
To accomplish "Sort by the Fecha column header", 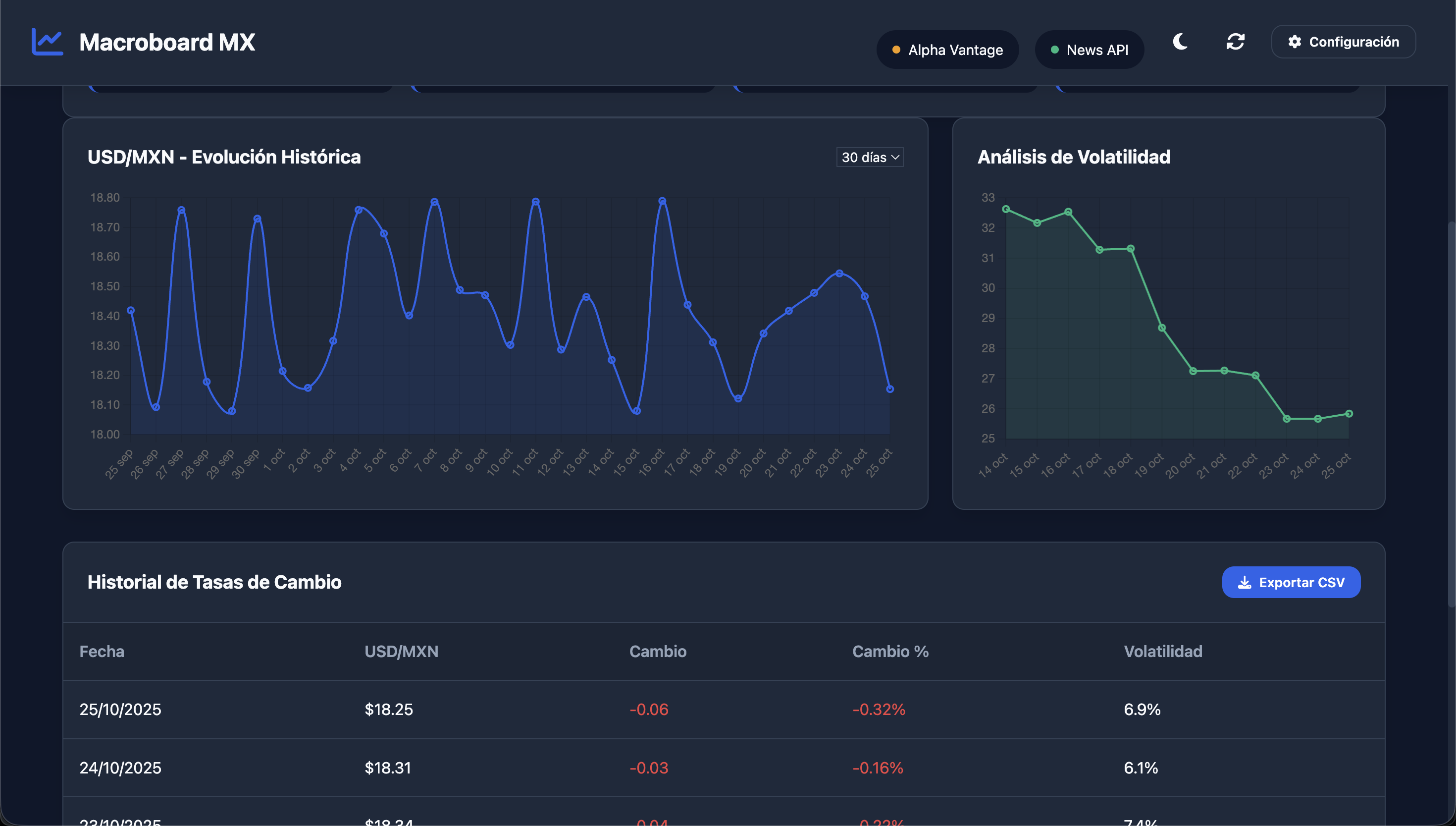I will pyautogui.click(x=102, y=651).
